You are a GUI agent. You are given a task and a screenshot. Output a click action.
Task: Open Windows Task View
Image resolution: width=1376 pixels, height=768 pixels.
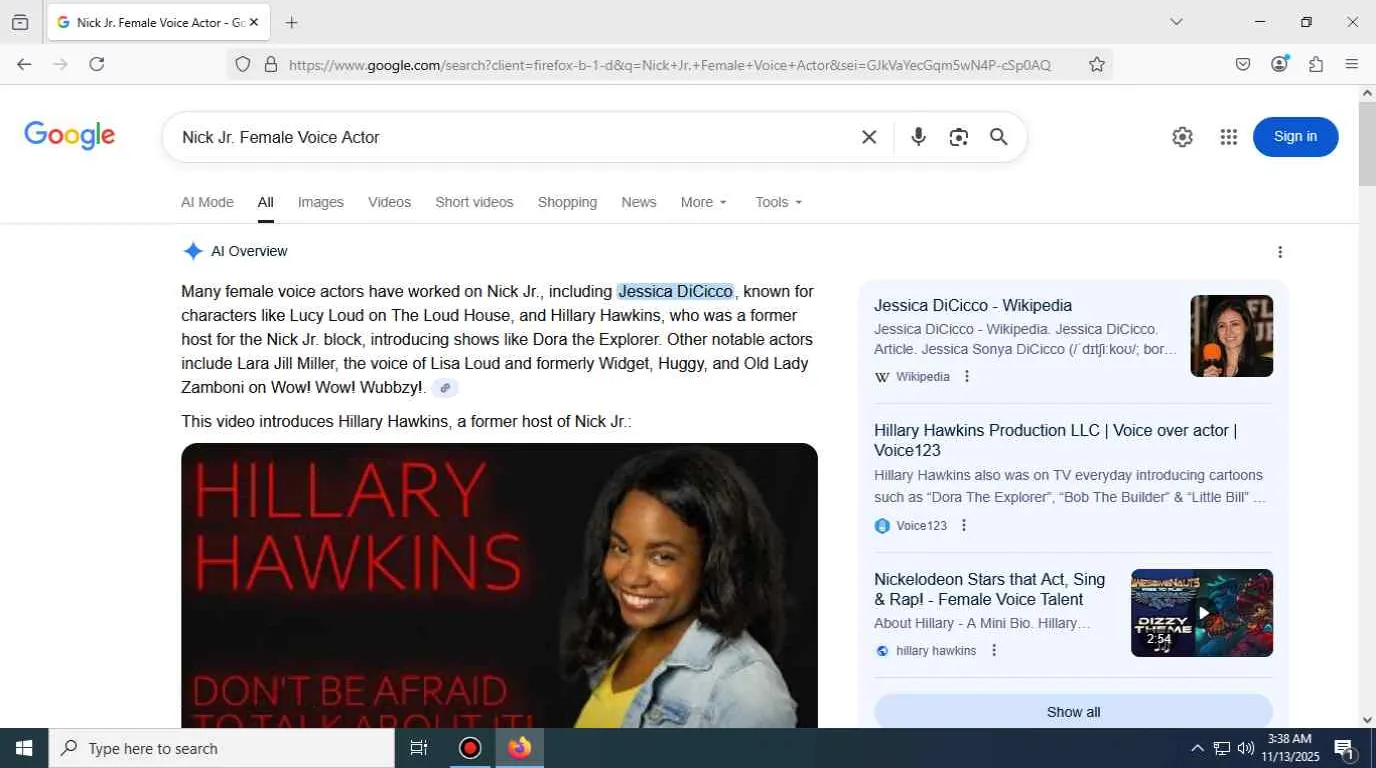click(419, 748)
